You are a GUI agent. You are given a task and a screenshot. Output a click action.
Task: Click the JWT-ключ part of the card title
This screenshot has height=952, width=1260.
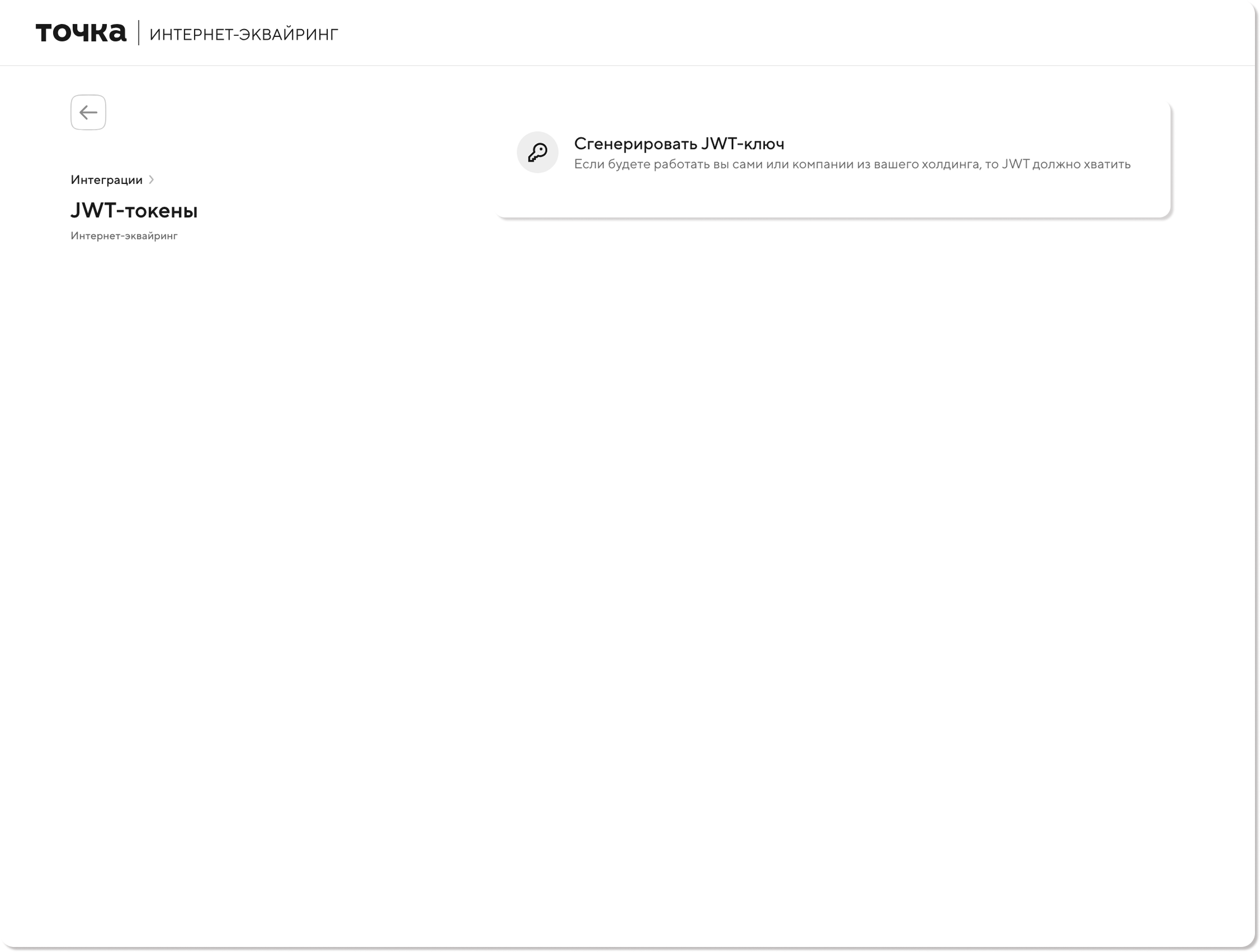(742, 144)
